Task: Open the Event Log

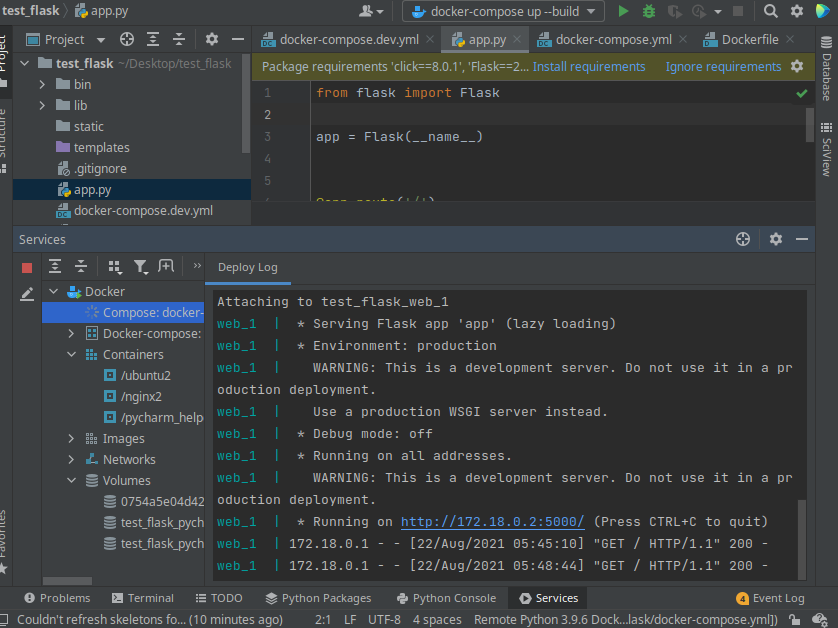Action: pos(770,598)
